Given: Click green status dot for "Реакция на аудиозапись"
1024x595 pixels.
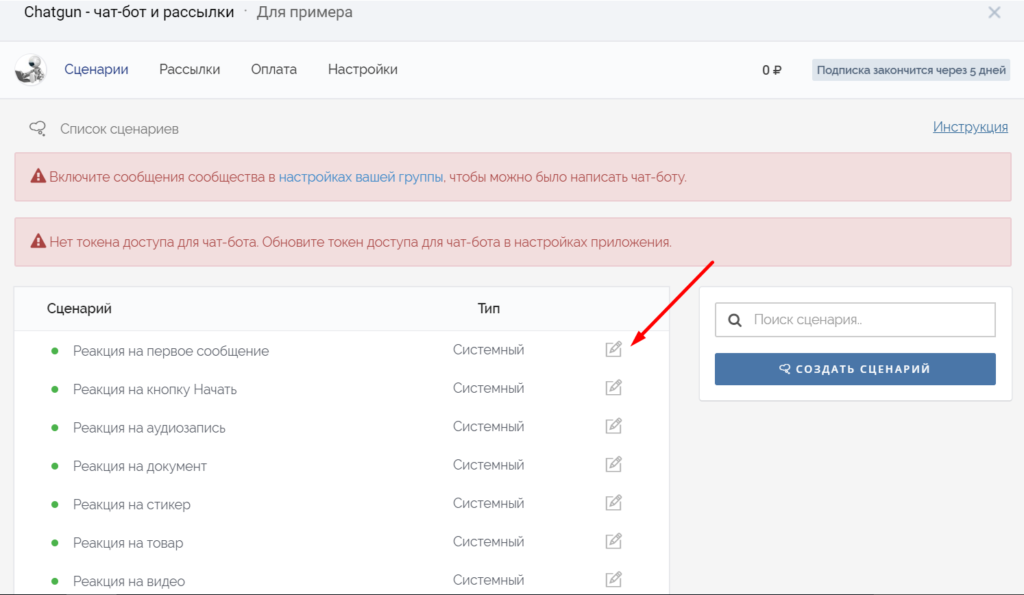Looking at the screenshot, I should coord(55,428).
